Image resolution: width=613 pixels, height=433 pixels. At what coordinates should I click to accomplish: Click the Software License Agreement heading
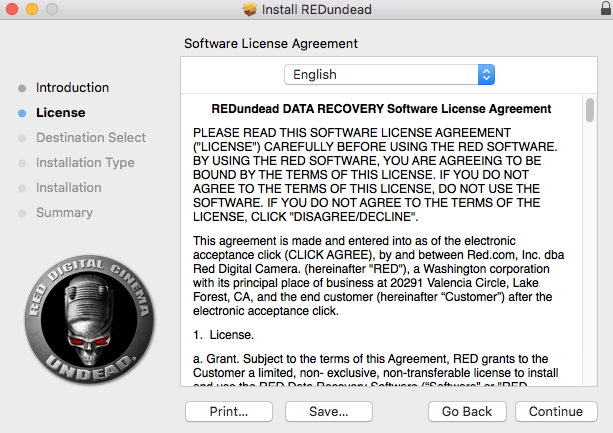pos(271,43)
